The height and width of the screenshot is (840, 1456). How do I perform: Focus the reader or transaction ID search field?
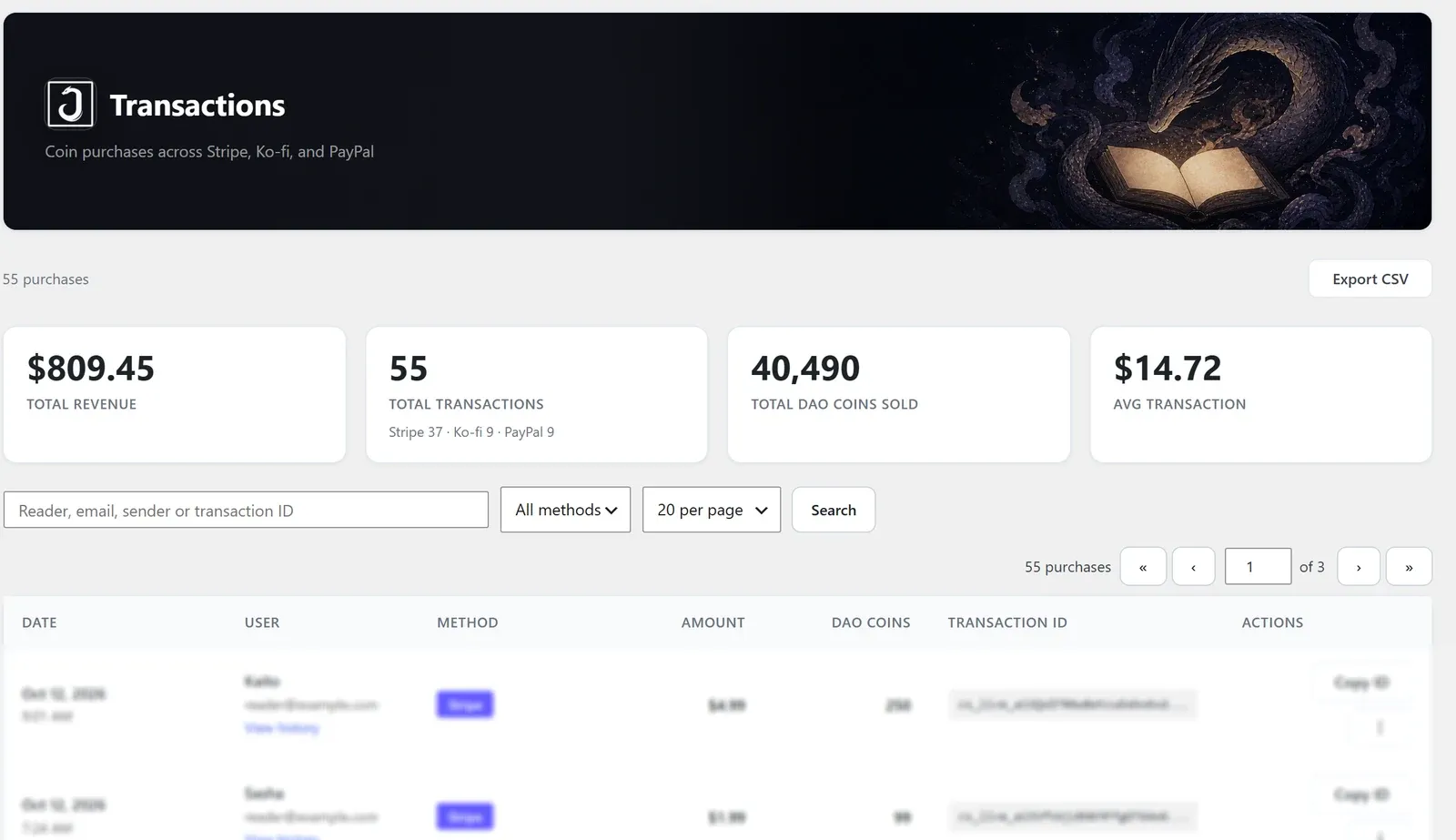click(246, 510)
